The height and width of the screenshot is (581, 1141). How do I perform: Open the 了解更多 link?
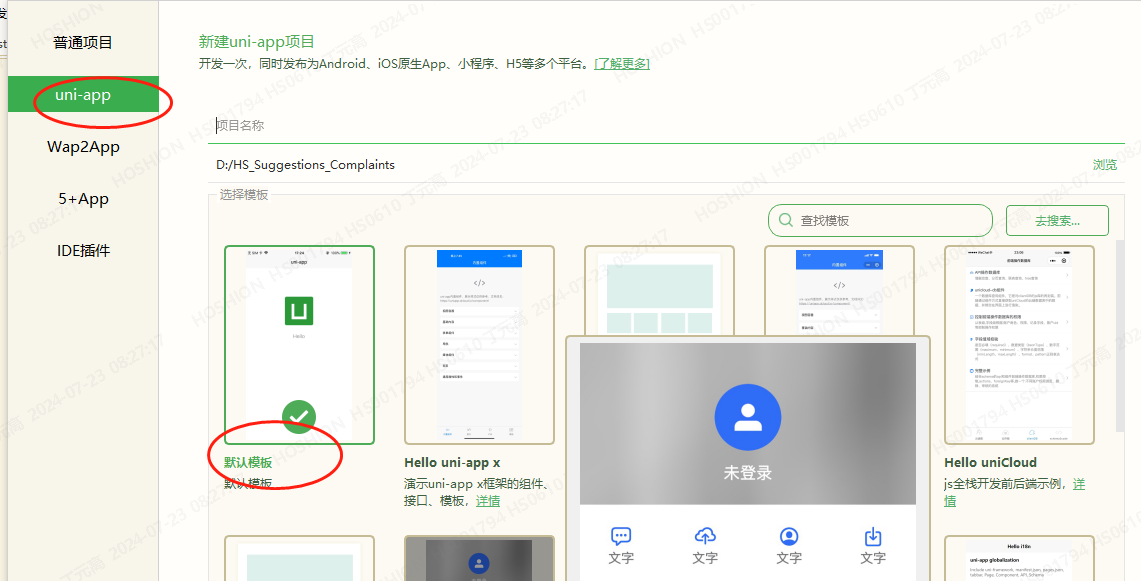click(x=622, y=63)
